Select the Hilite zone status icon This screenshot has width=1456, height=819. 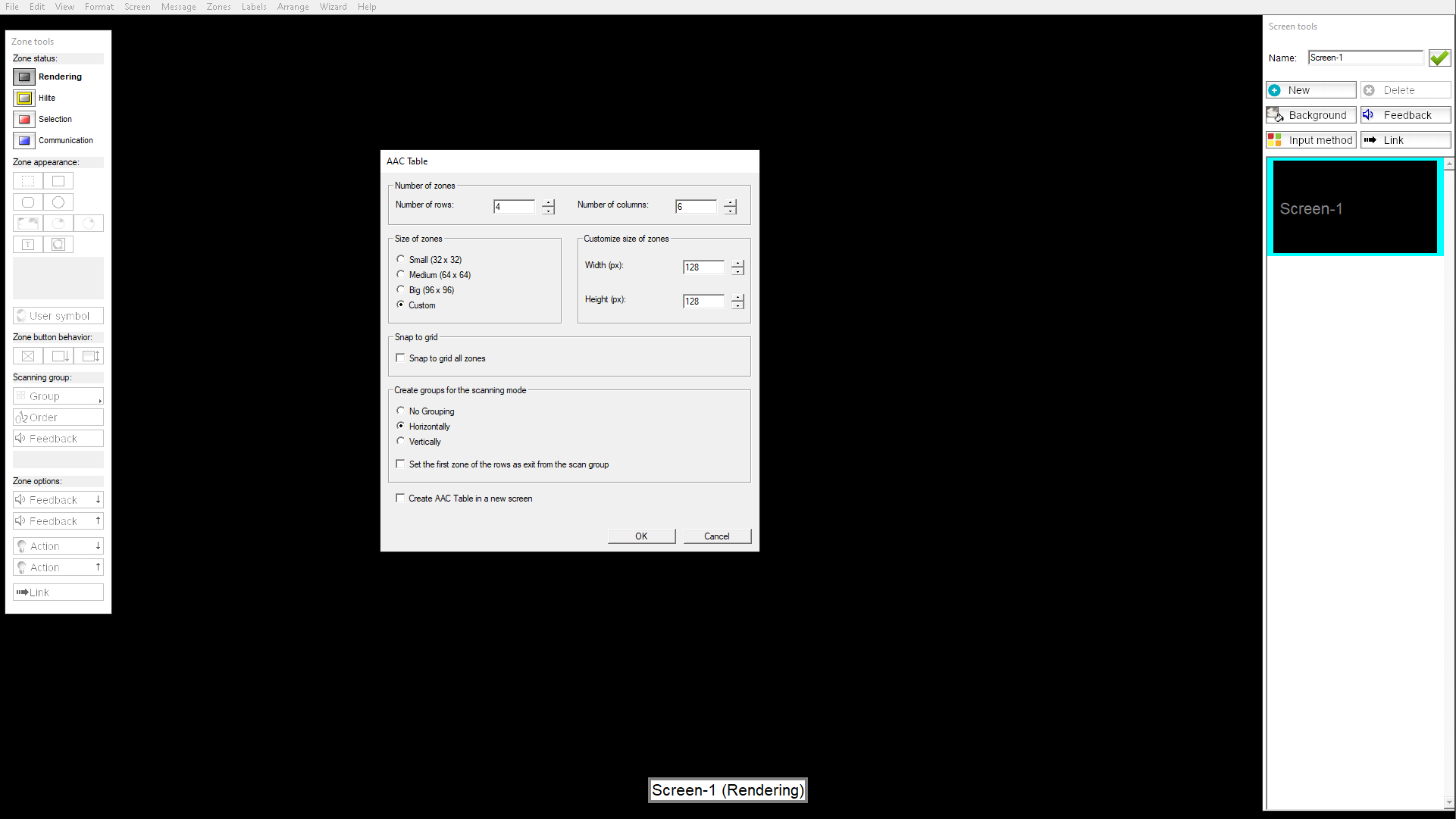coord(24,98)
